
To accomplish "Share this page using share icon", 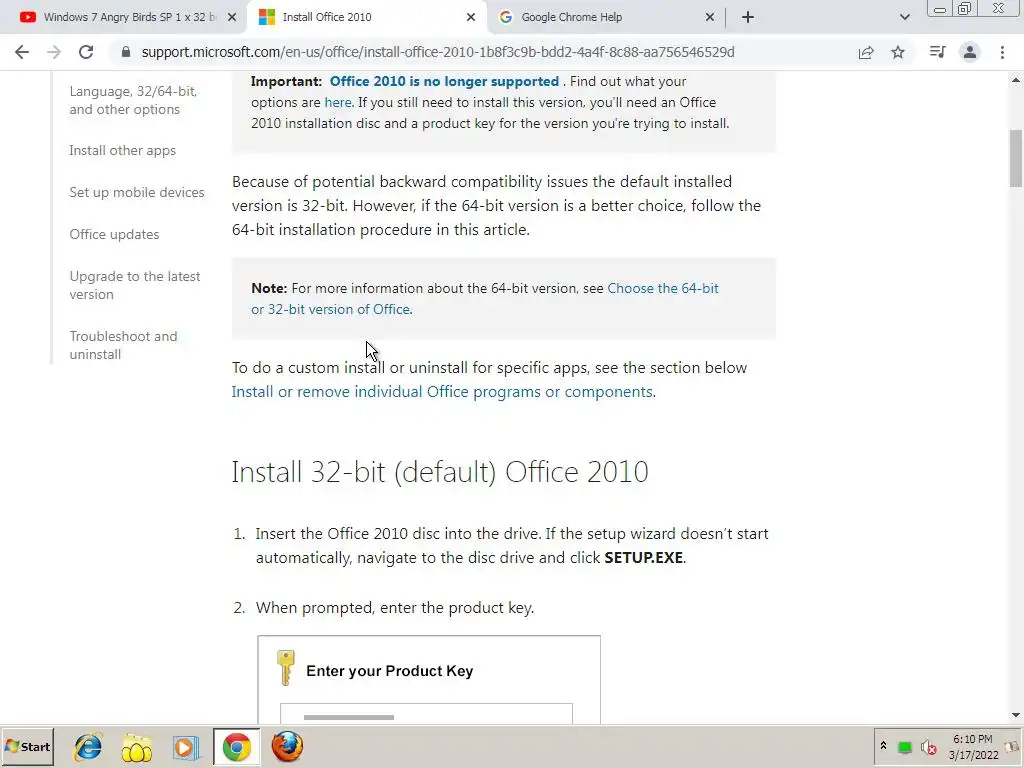I will click(866, 52).
